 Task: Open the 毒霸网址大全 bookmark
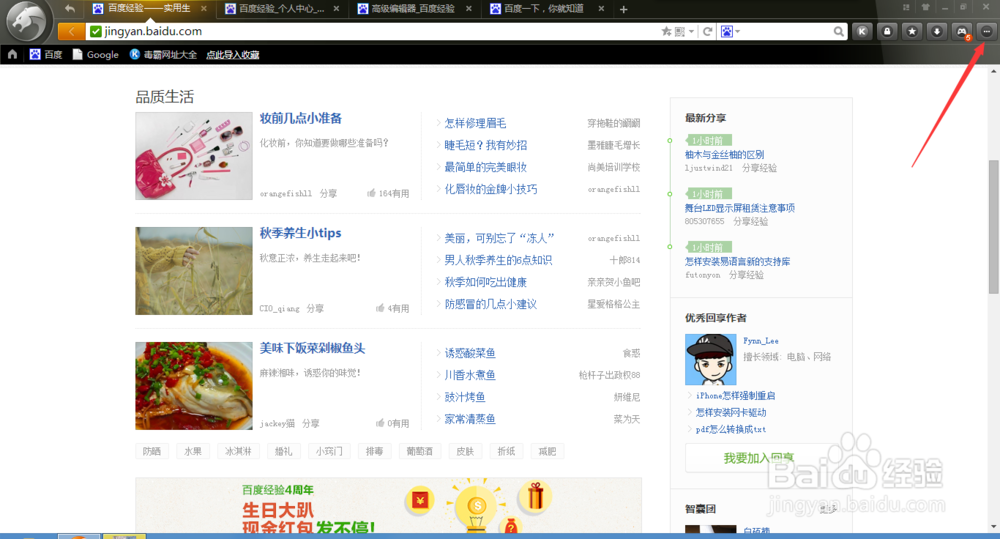tap(163, 54)
